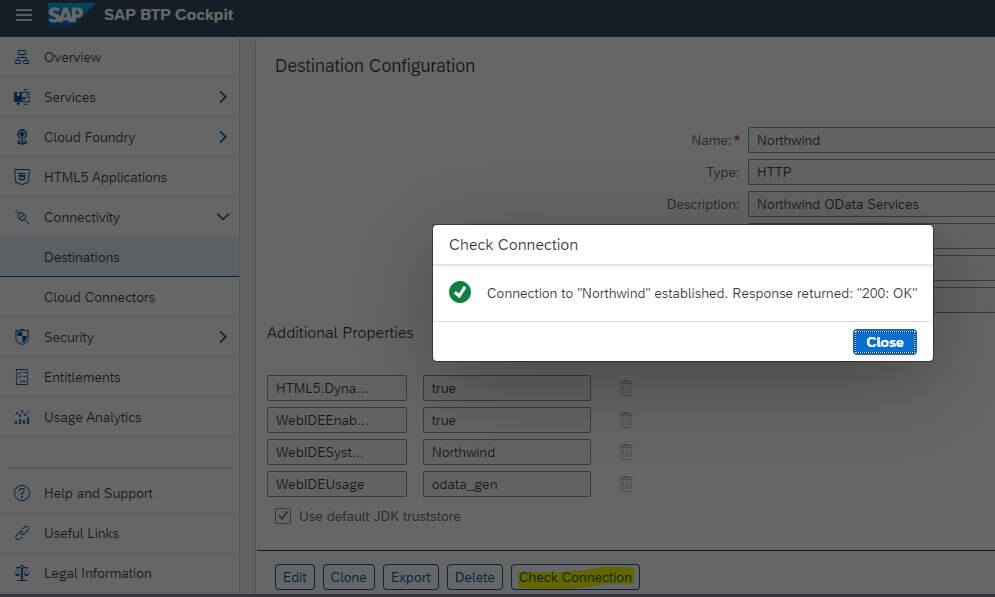Click the Check Connection dialog title
The image size is (995, 597).
click(x=513, y=245)
